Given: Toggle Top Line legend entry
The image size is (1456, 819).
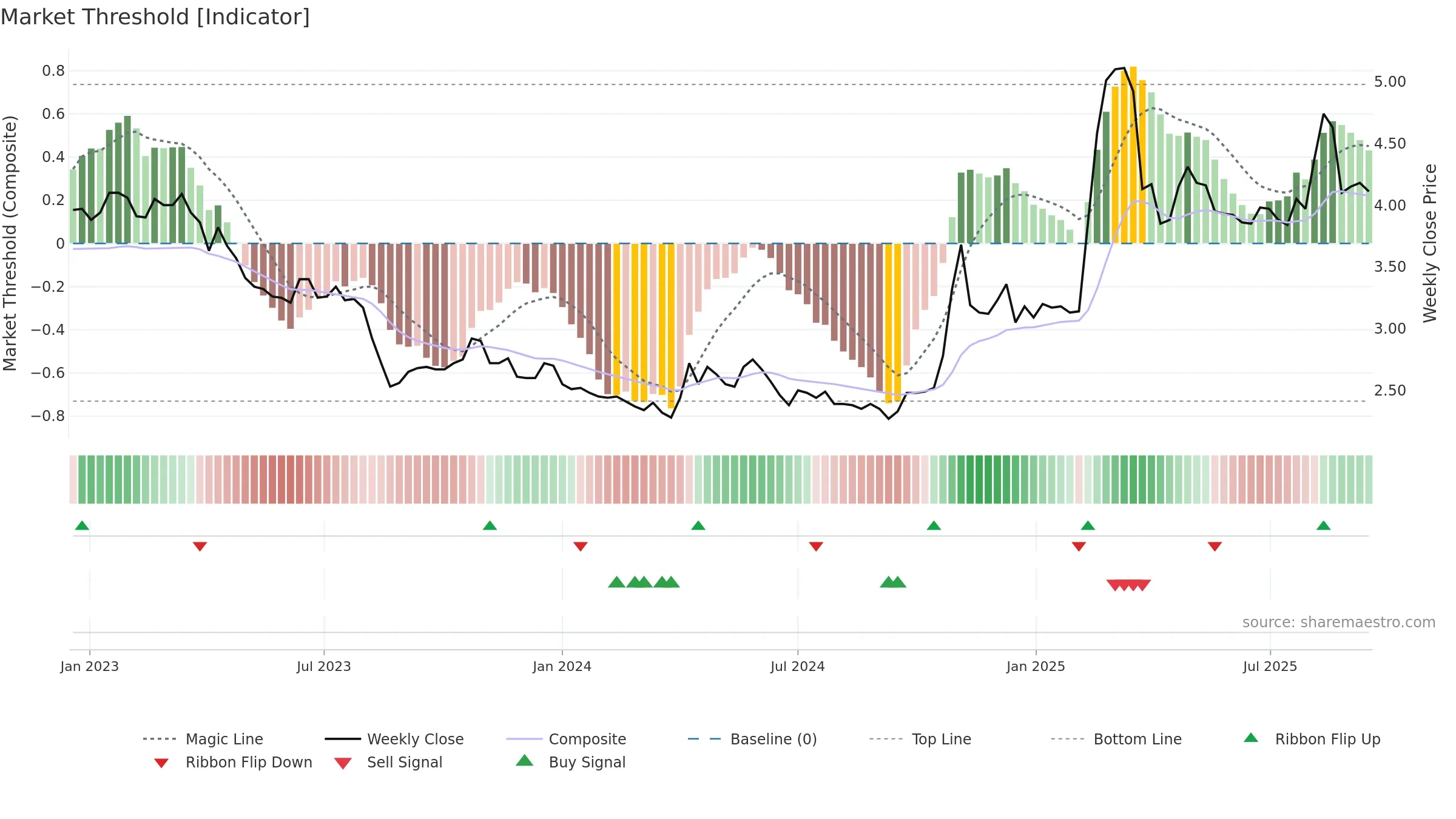Looking at the screenshot, I should pyautogui.click(x=920, y=739).
